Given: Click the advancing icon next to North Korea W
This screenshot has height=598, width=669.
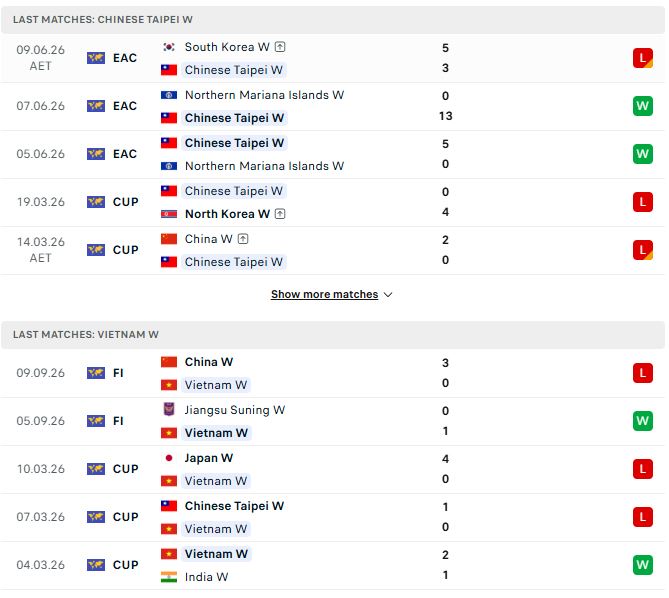Looking at the screenshot, I should [280, 214].
